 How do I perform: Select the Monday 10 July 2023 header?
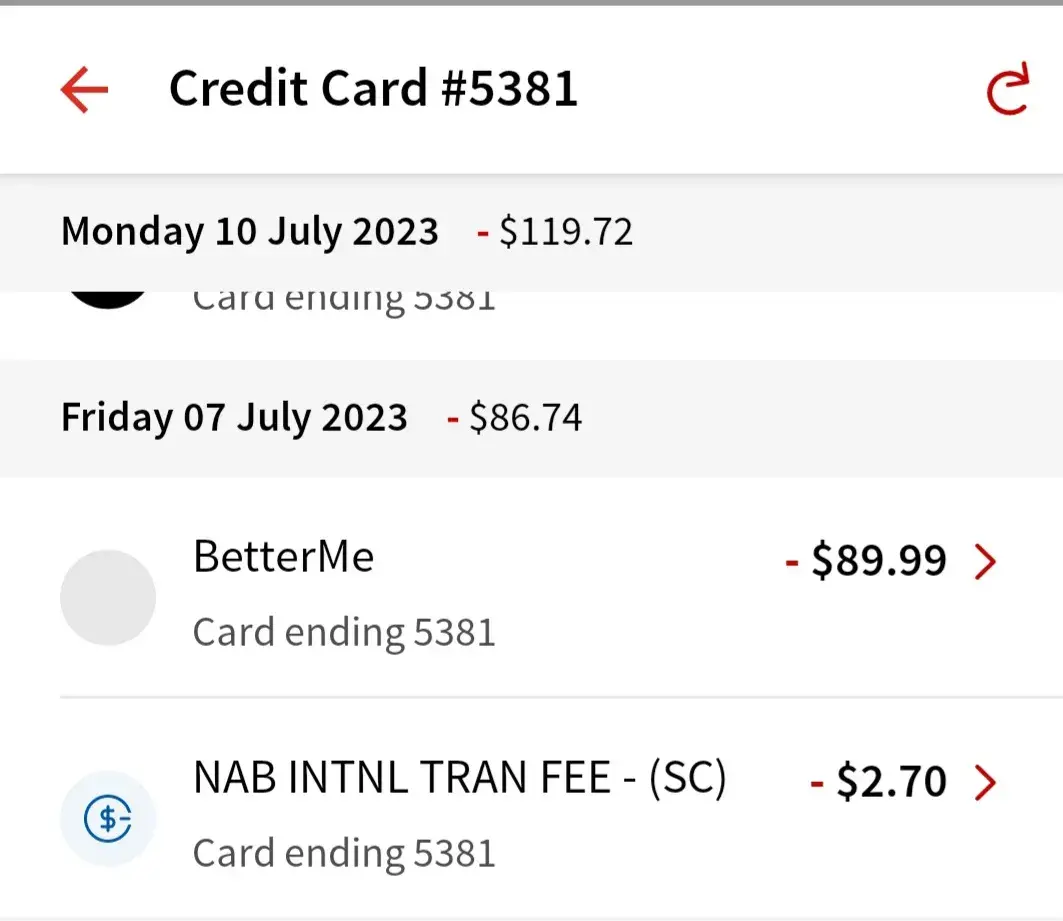click(x=250, y=232)
